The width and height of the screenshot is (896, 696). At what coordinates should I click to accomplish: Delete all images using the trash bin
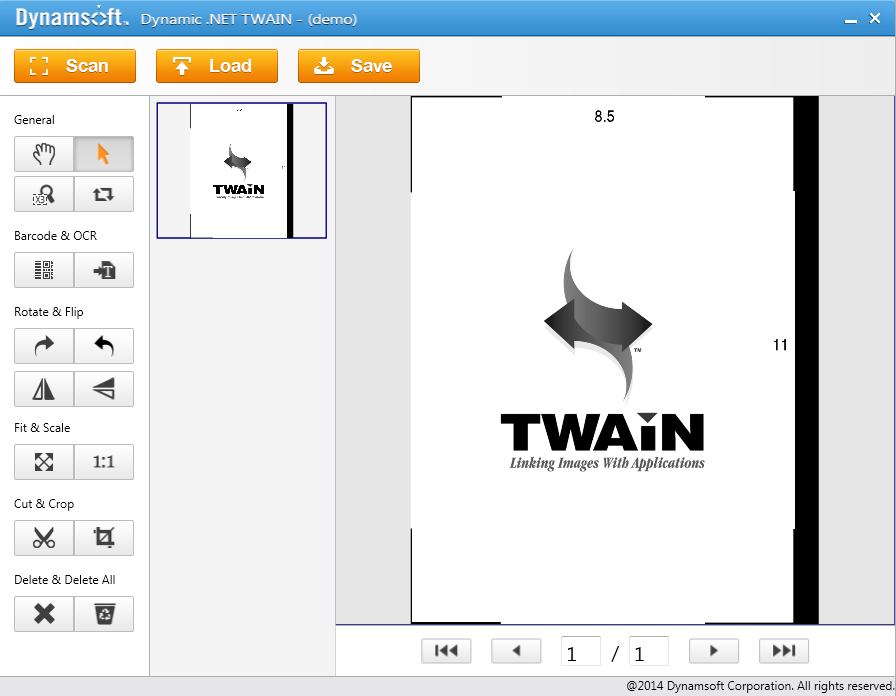coord(104,614)
